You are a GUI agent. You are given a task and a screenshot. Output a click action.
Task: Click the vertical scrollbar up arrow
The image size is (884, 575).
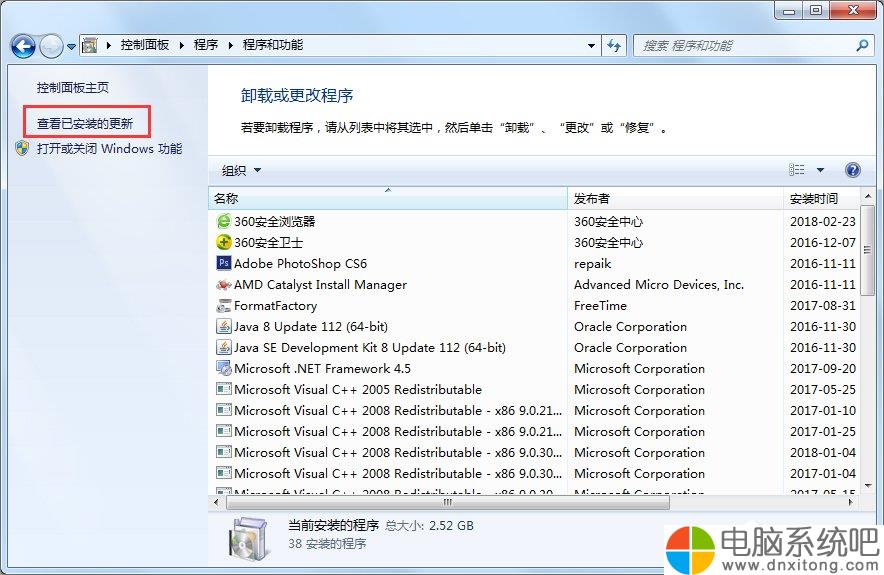(x=868, y=196)
